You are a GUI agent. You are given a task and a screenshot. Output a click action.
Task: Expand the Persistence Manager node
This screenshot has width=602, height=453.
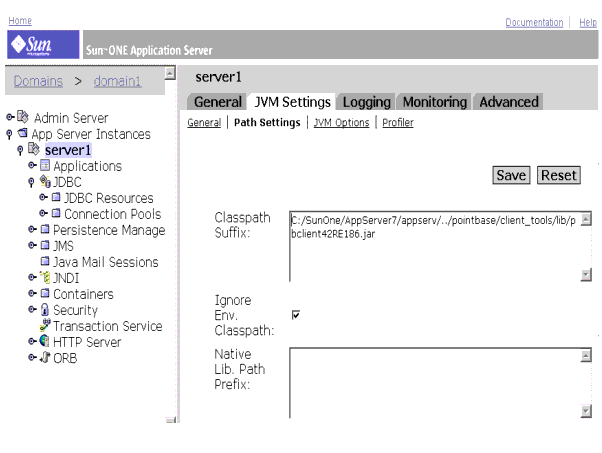pyautogui.click(x=33, y=229)
